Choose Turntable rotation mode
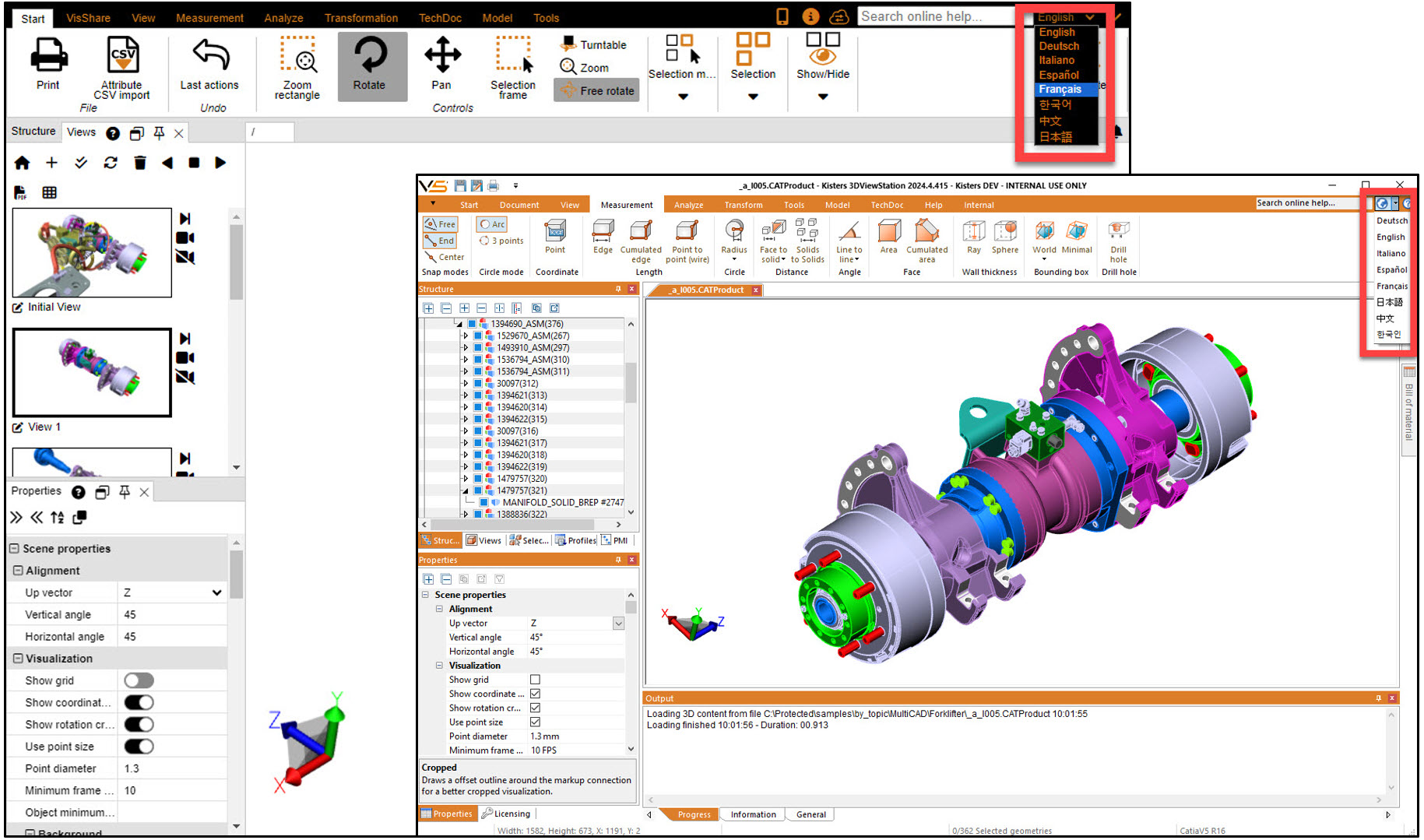Screen dimensions: 1424x840 [x=594, y=44]
